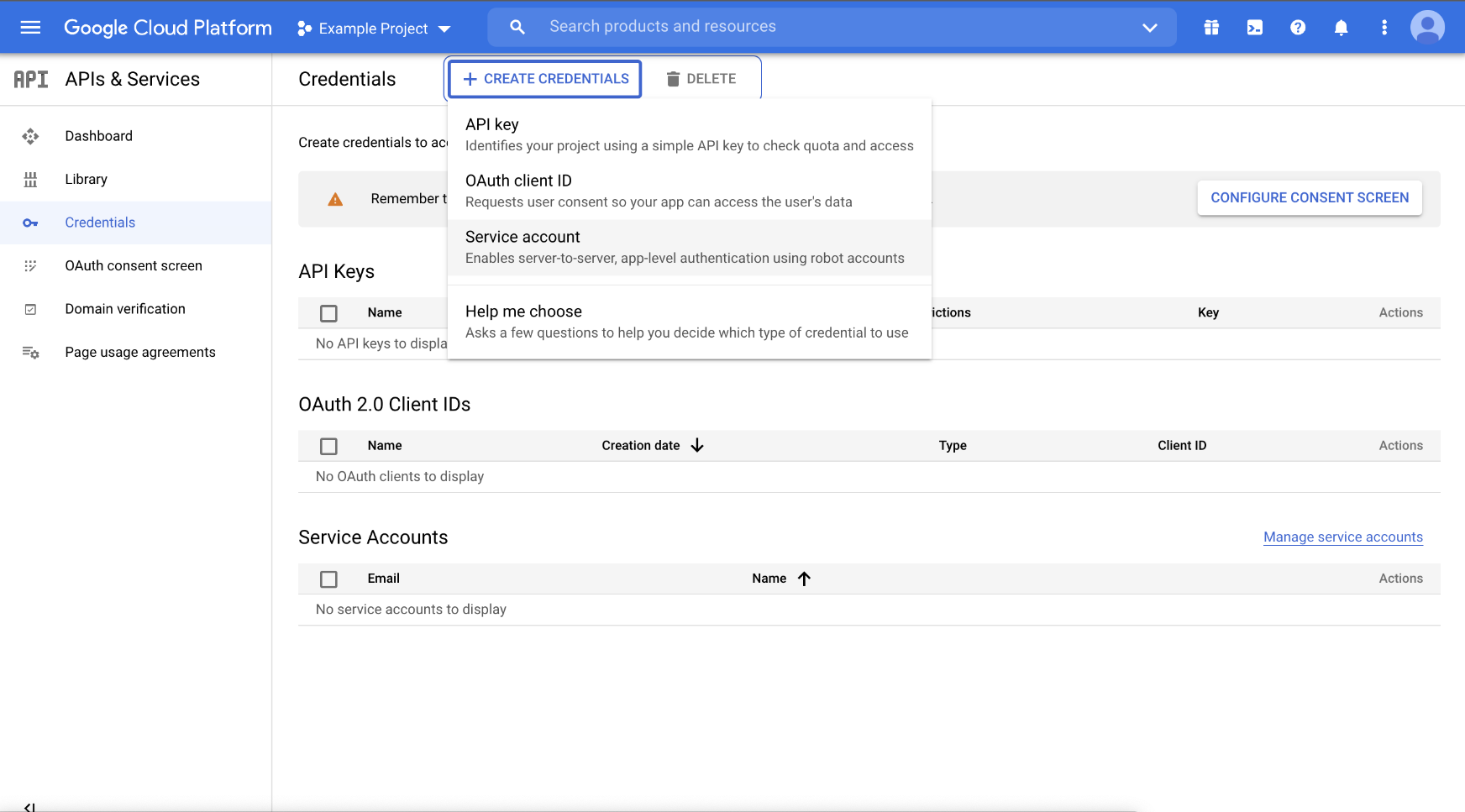This screenshot has width=1465, height=812.
Task: Open Domain verification page
Action: 125,309
